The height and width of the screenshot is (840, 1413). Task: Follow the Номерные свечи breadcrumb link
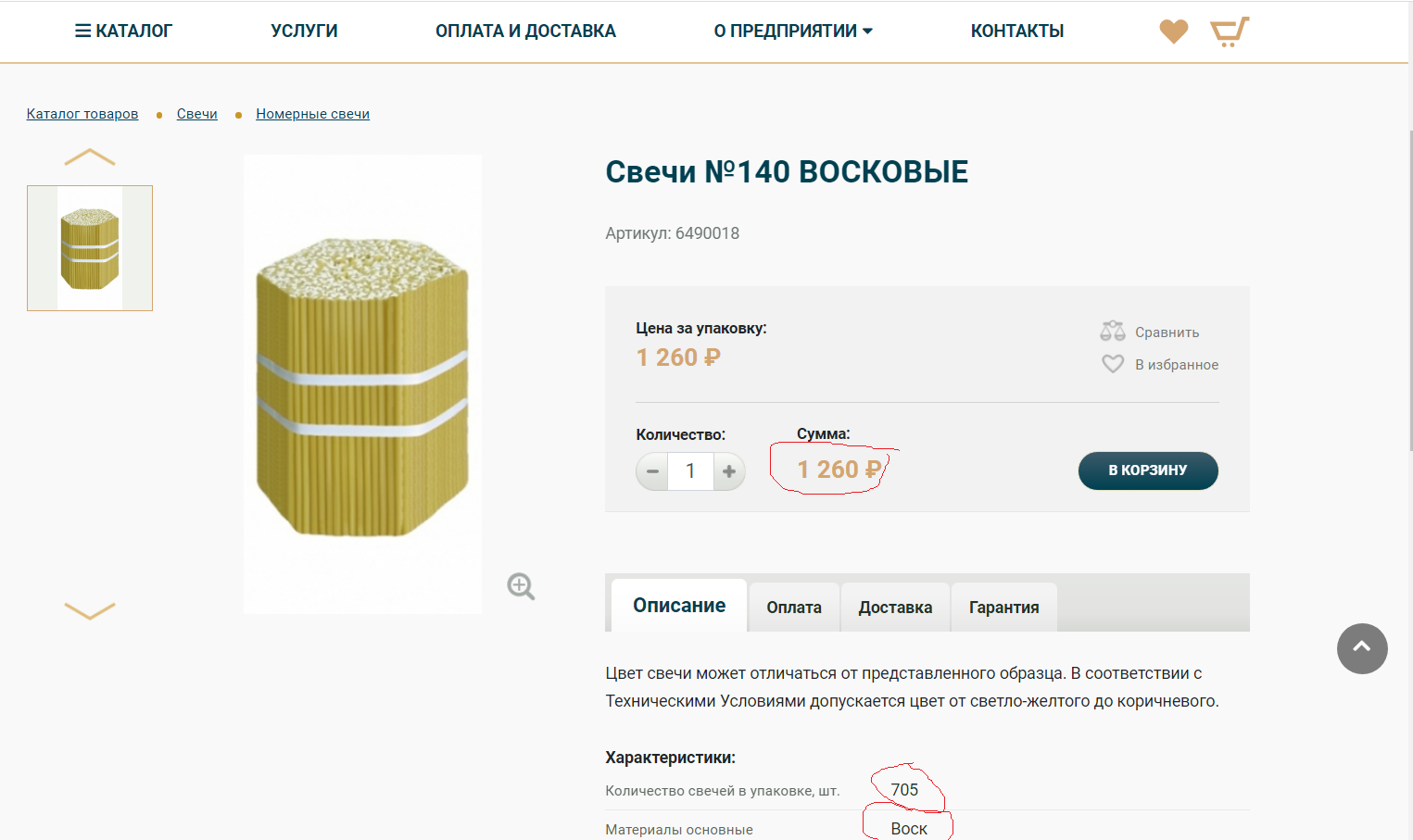[x=313, y=114]
